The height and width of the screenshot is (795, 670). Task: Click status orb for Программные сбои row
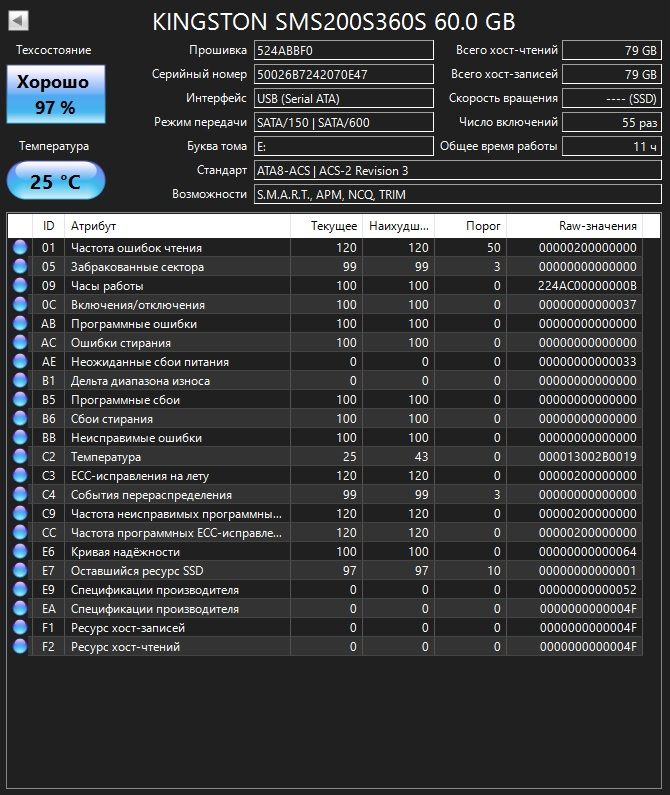click(20, 400)
